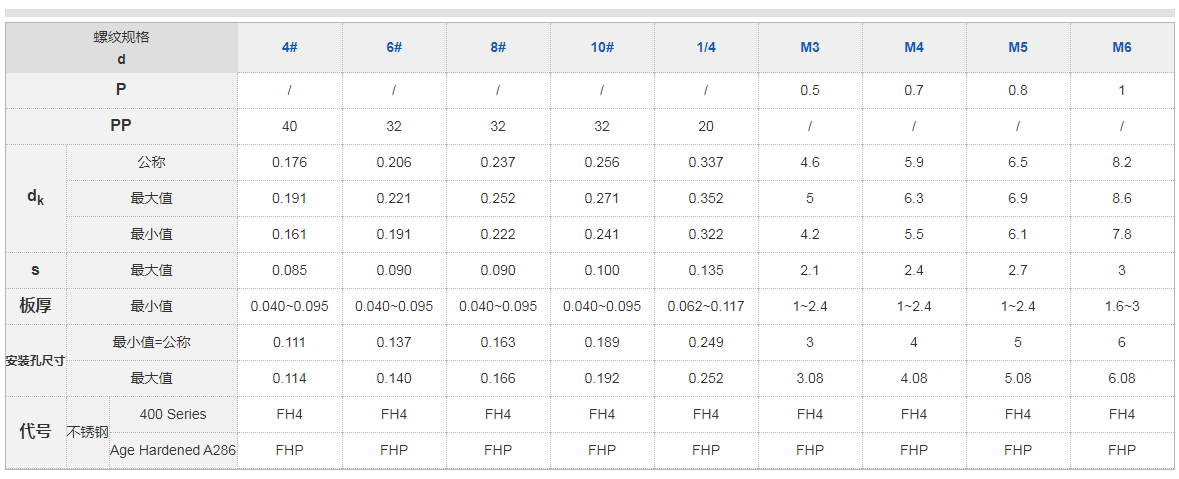Image resolution: width=1179 pixels, height=479 pixels.
Task: Select the PP row label
Action: [121, 126]
